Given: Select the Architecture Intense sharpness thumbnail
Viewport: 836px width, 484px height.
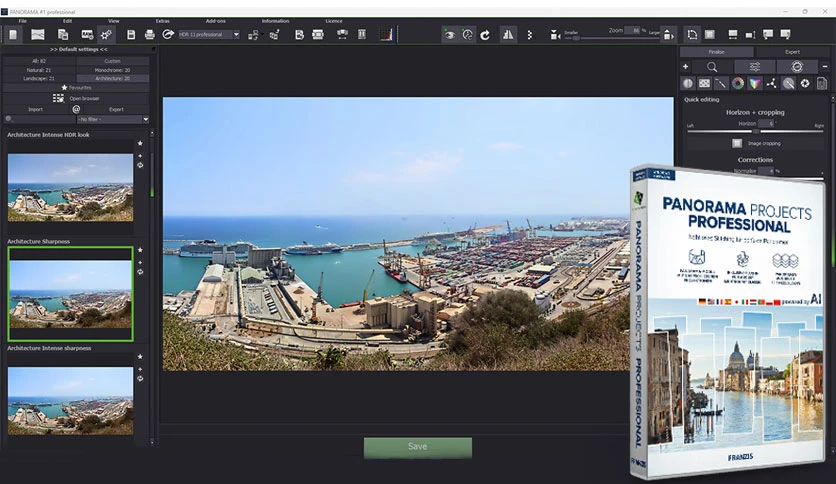Looking at the screenshot, I should pos(70,400).
